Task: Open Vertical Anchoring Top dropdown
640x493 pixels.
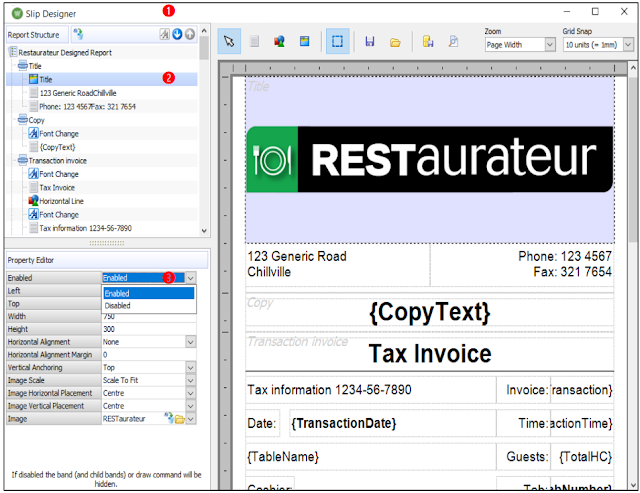Action: tap(191, 368)
